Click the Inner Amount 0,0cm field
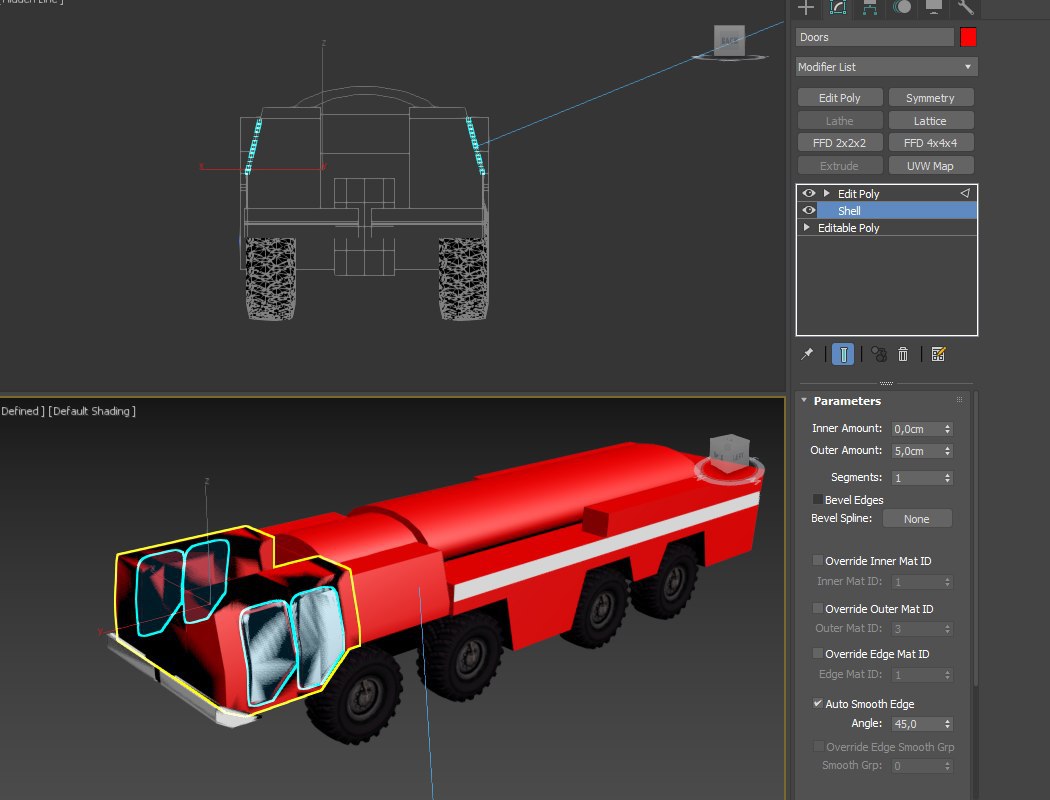Screen dimensions: 1050x800 click(x=917, y=428)
